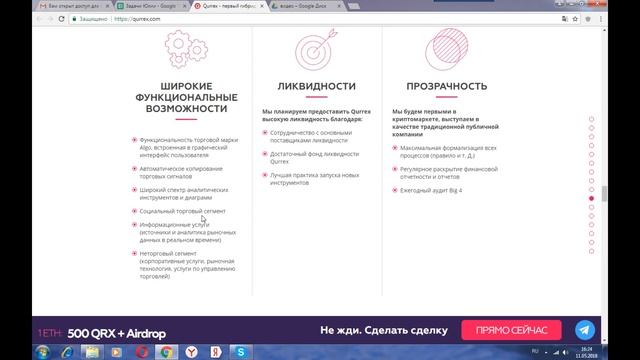Click the Не жди. Сделать сделку text

[x=384, y=330]
